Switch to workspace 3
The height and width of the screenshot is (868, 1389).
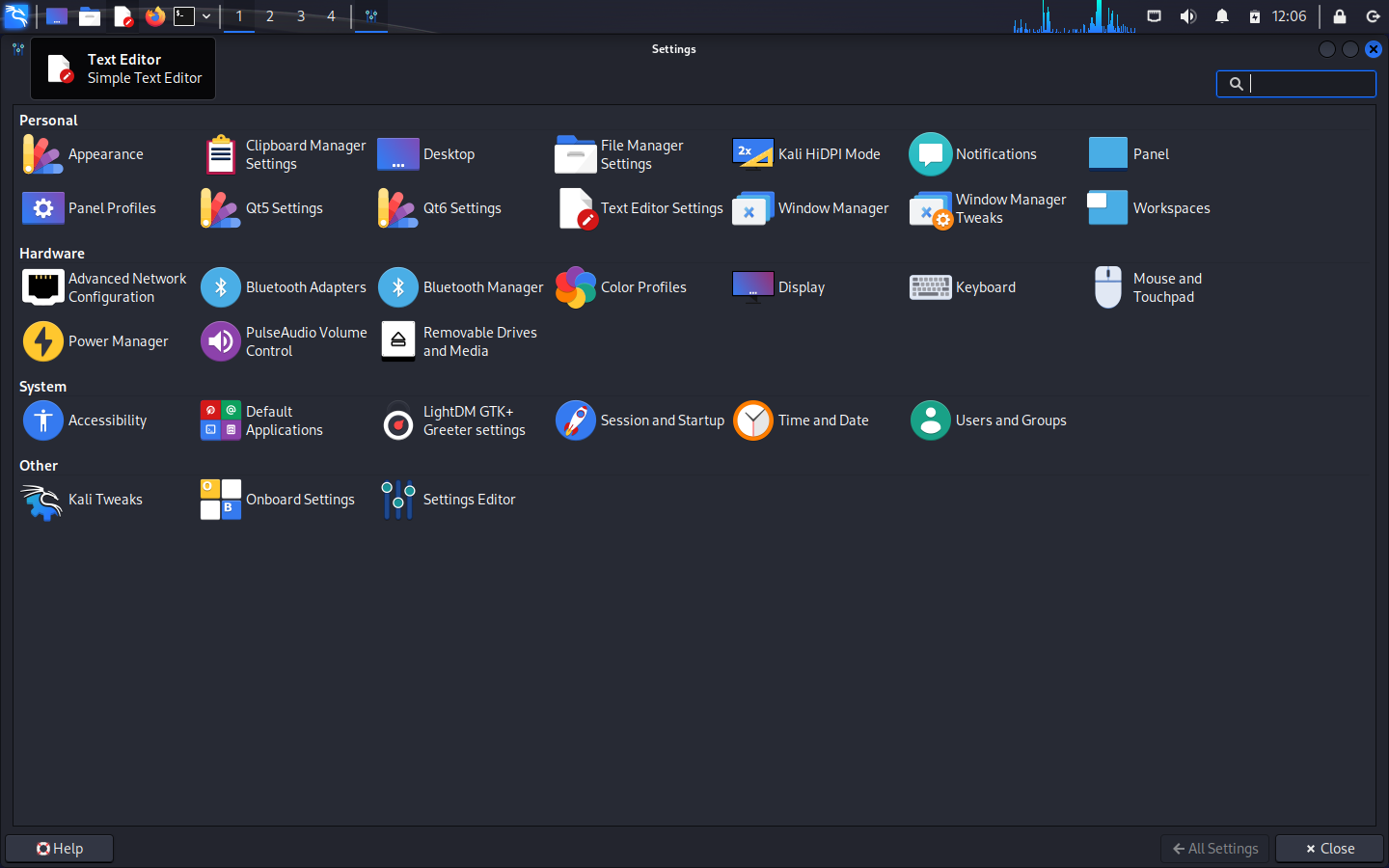[x=300, y=16]
